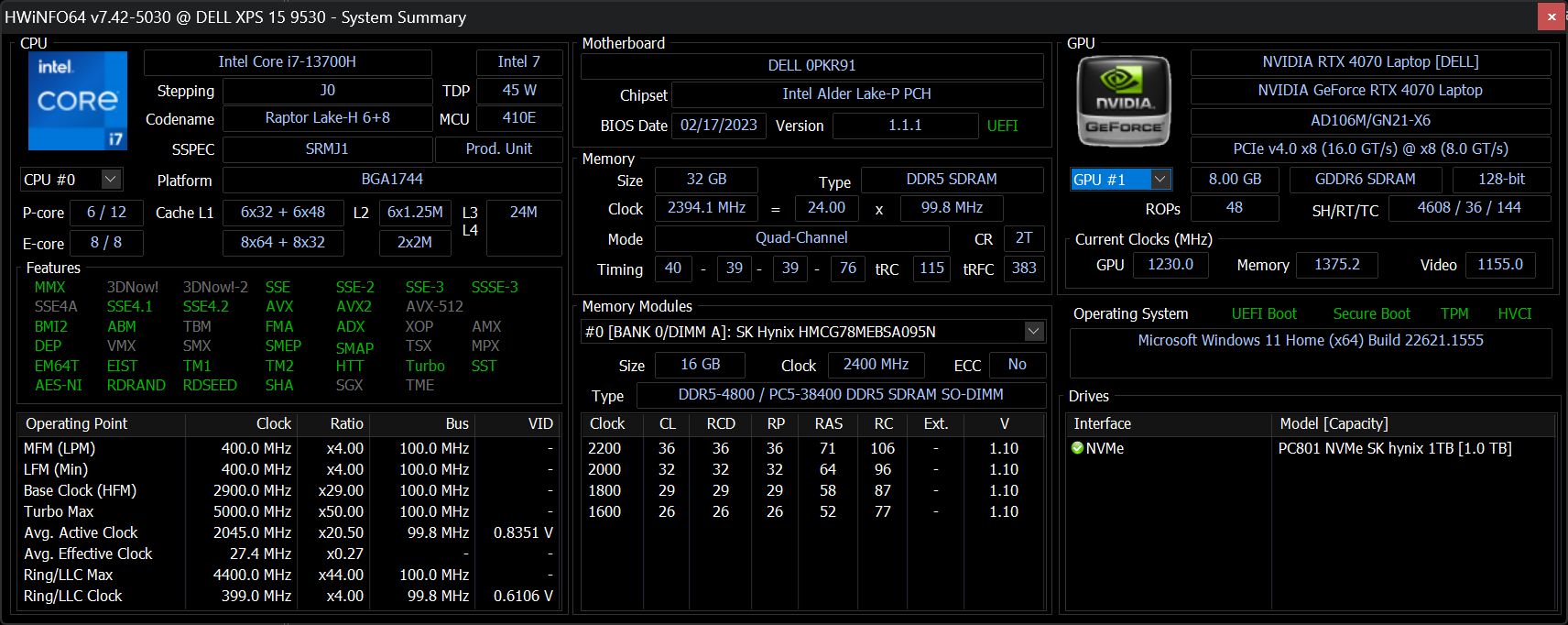The height and width of the screenshot is (625, 1568).
Task: Click the video clock 1155.0
Action: (1500, 265)
